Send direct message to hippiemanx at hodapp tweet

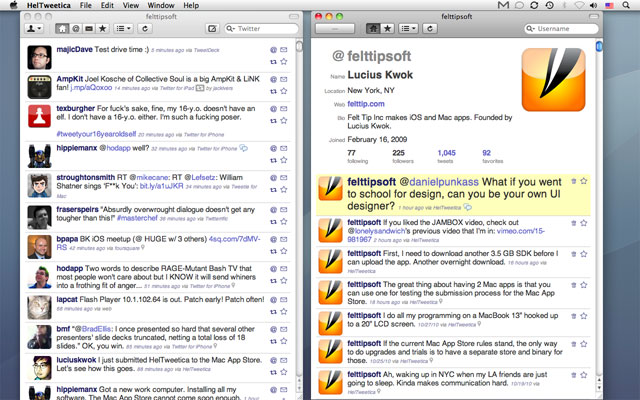[284, 148]
